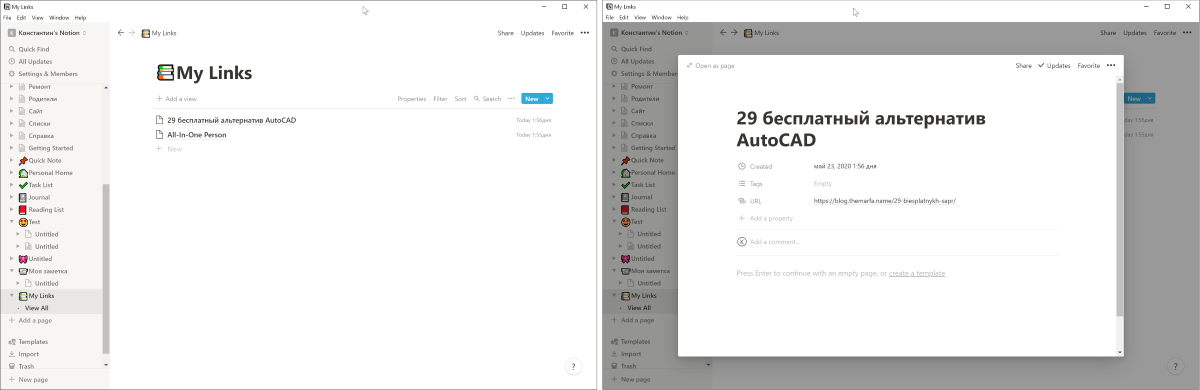Click Reading List icon in left window
Screen dimensions: 1200x390
23,209
